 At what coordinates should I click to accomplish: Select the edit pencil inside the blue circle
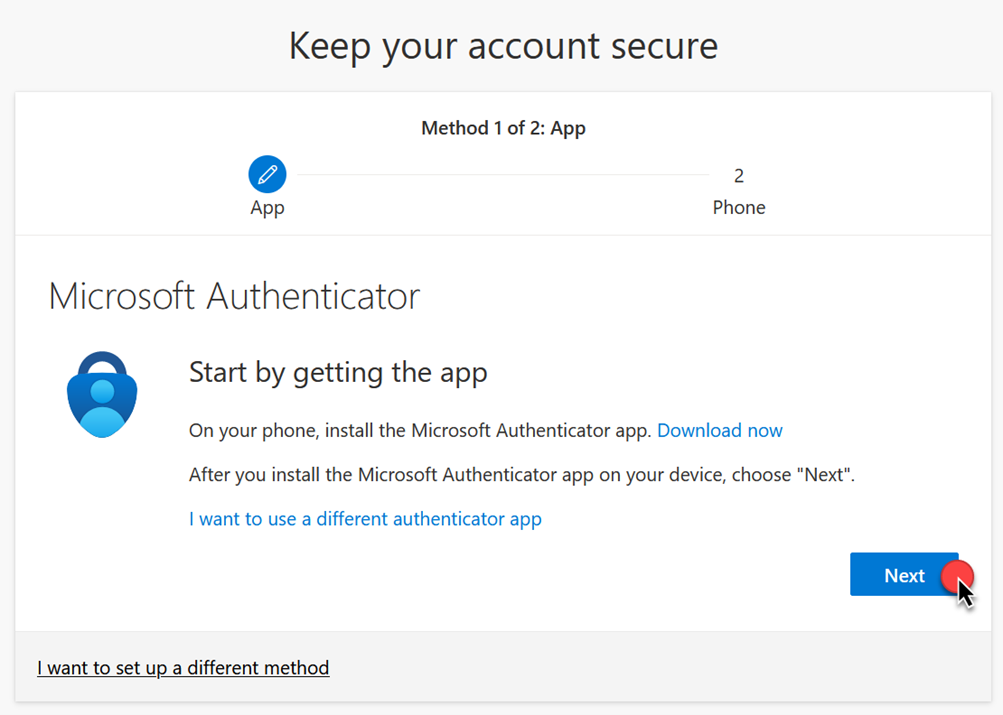coord(266,173)
